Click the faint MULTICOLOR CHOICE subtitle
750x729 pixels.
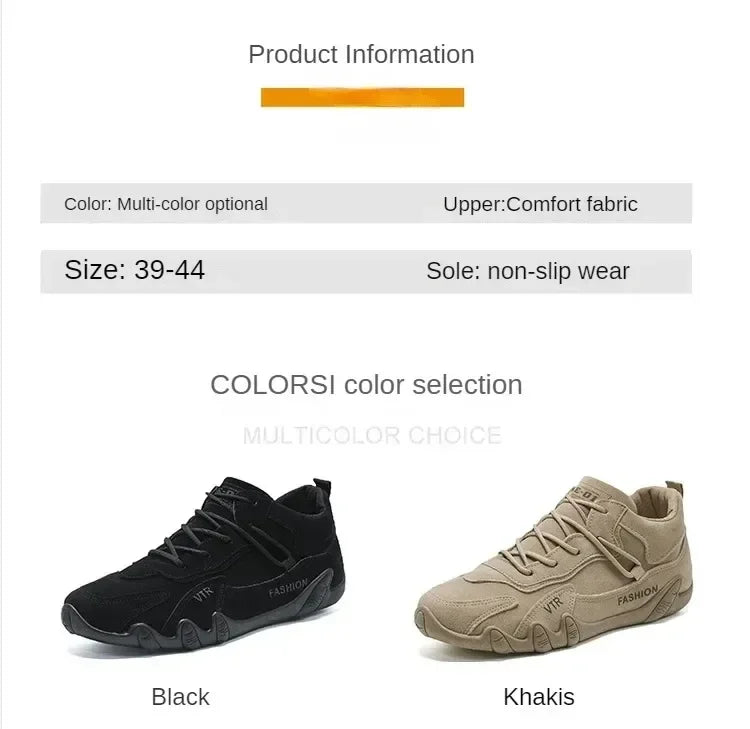372,436
